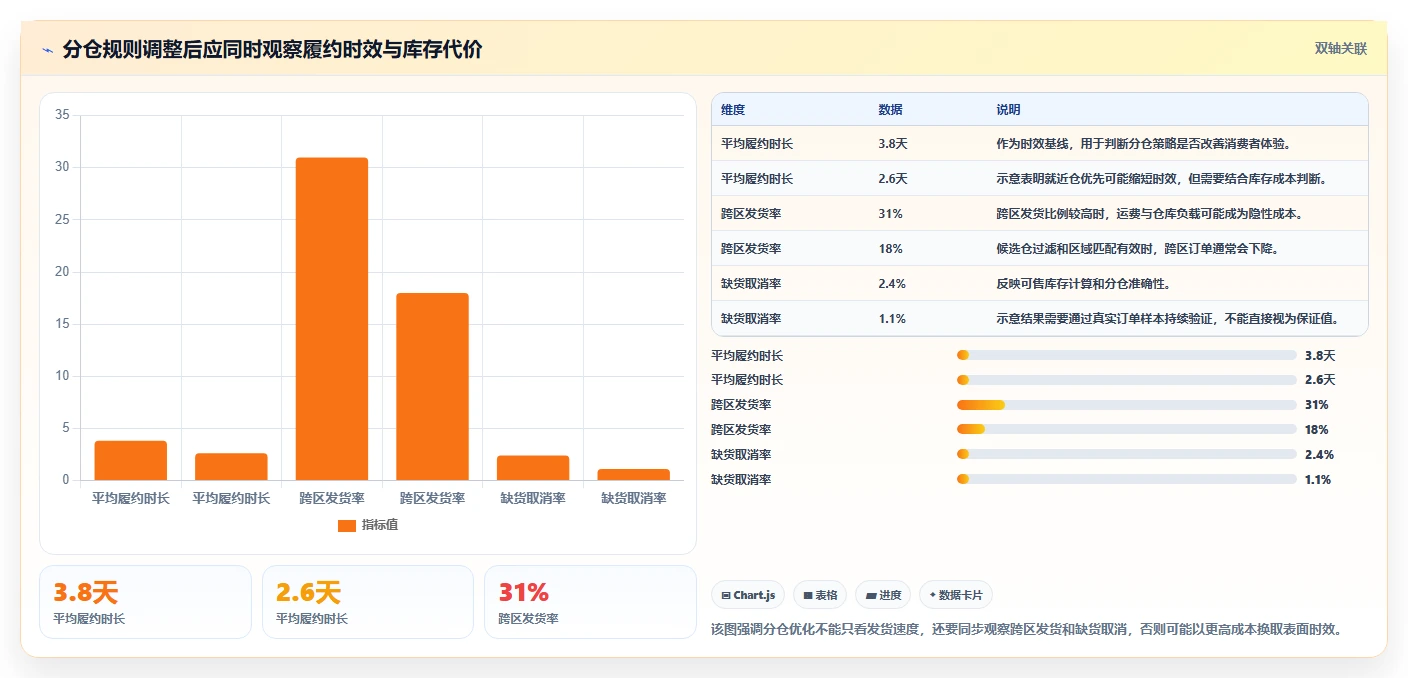The image size is (1408, 678).
Task: Click the chart bar with value 2.4
Action: pyautogui.click(x=533, y=468)
